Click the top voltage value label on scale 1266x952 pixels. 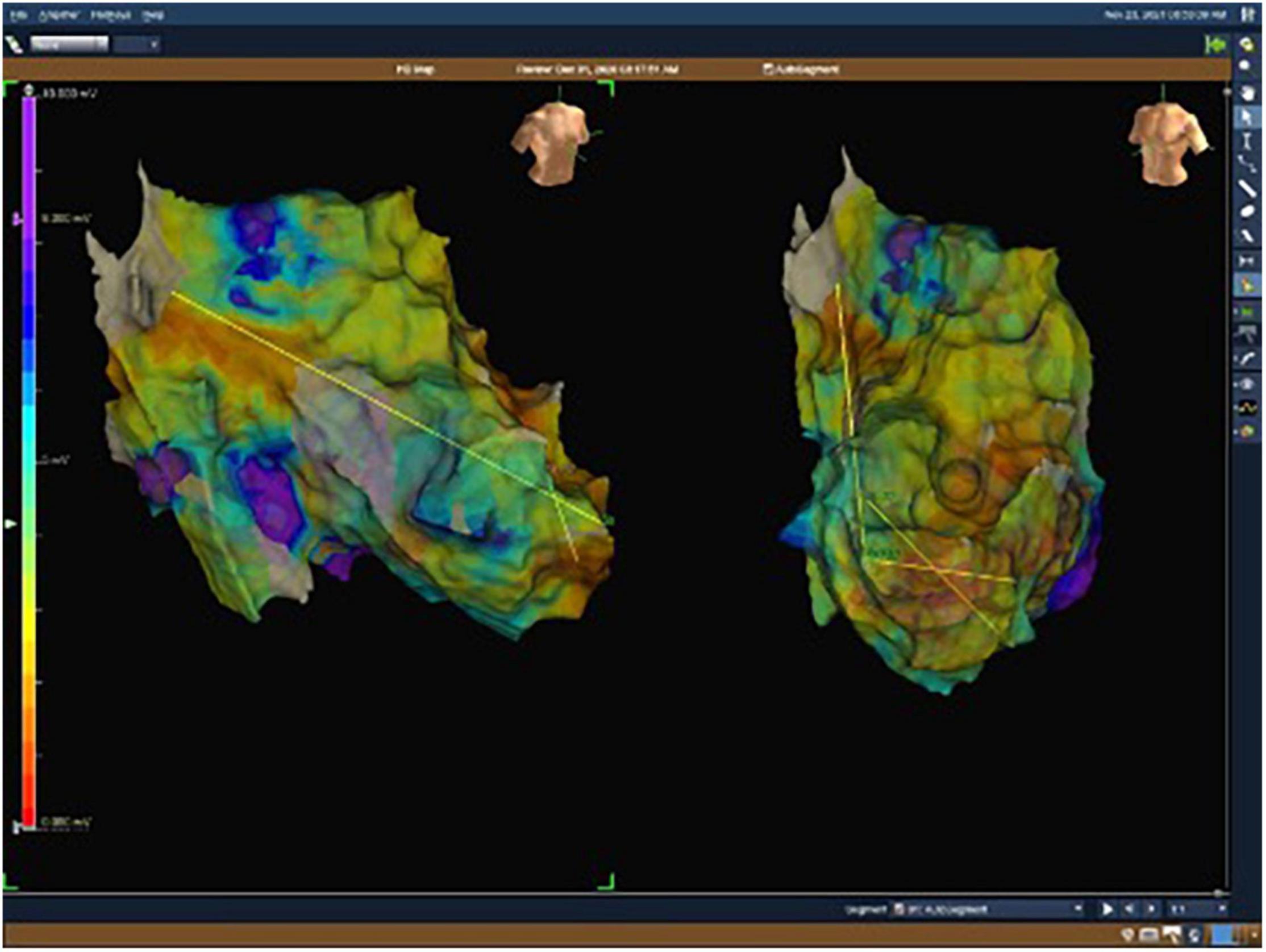coord(70,93)
